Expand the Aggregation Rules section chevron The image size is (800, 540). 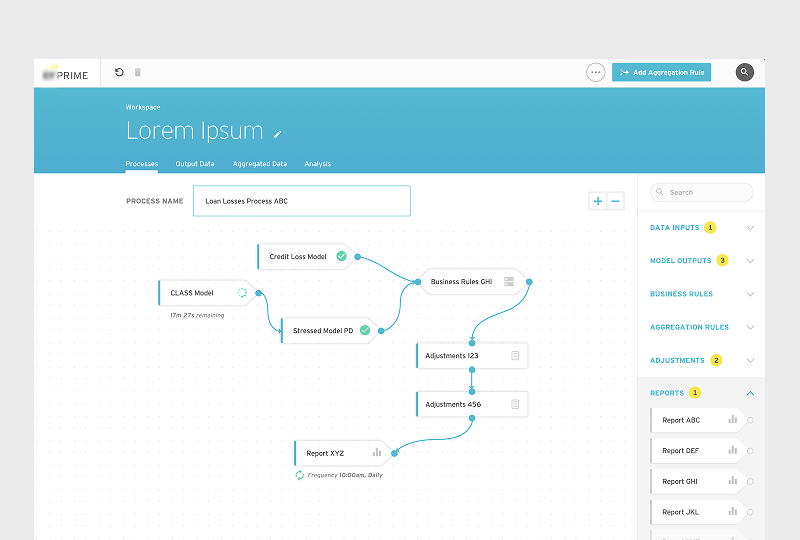coord(750,327)
